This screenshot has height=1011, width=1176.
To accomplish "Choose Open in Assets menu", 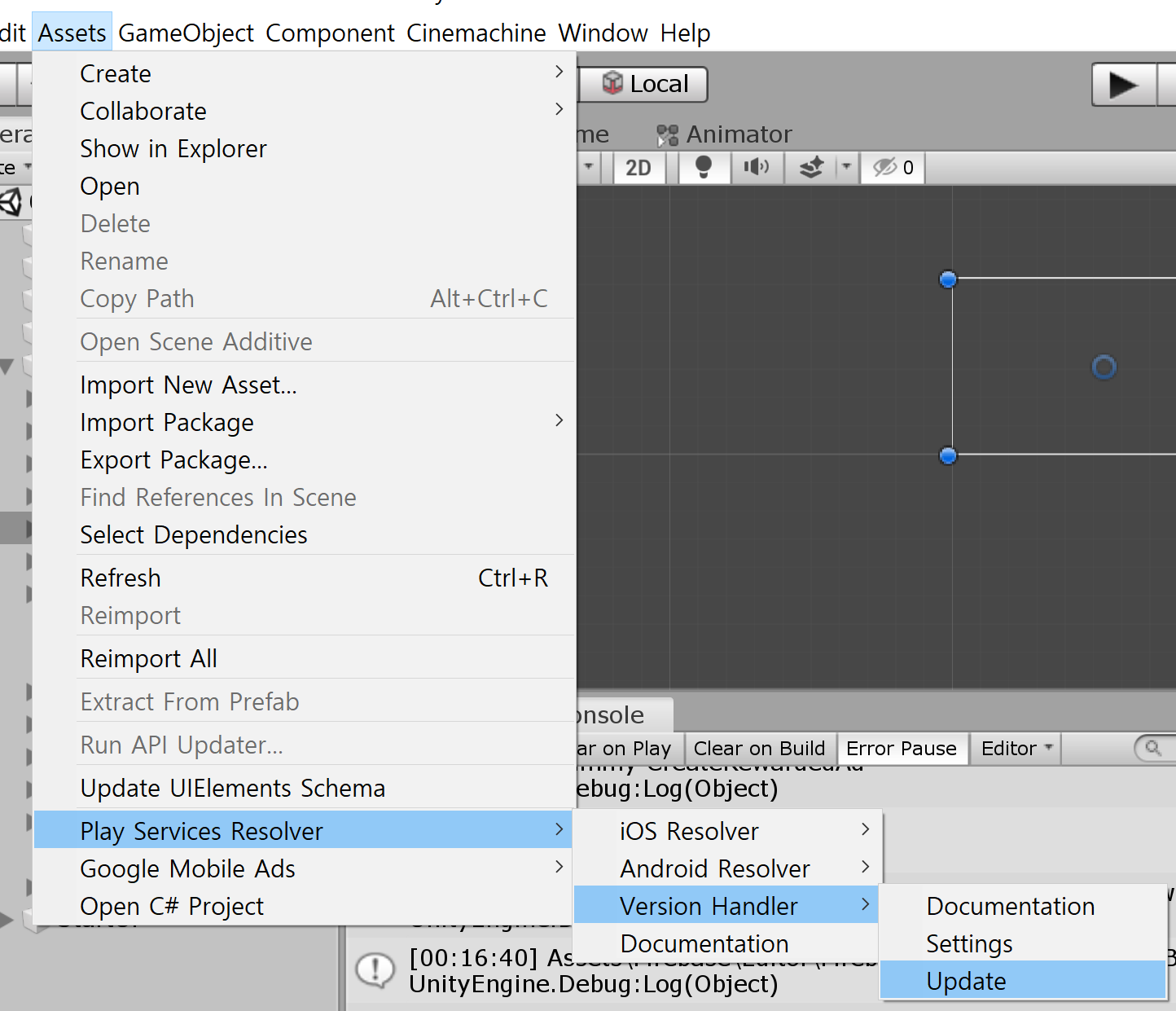I will click(x=305, y=186).
